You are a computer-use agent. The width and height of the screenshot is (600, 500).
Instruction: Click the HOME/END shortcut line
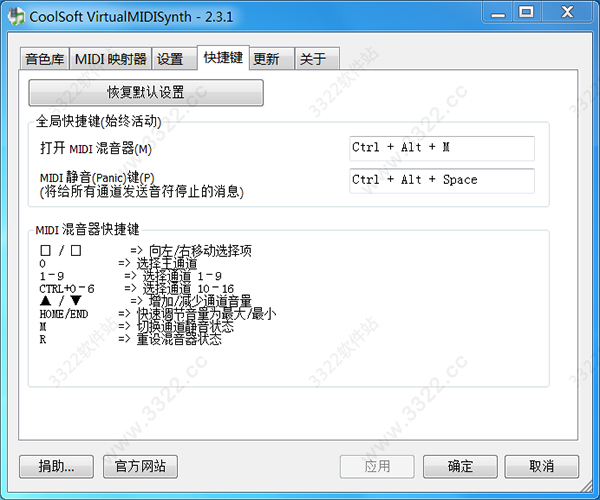point(158,314)
